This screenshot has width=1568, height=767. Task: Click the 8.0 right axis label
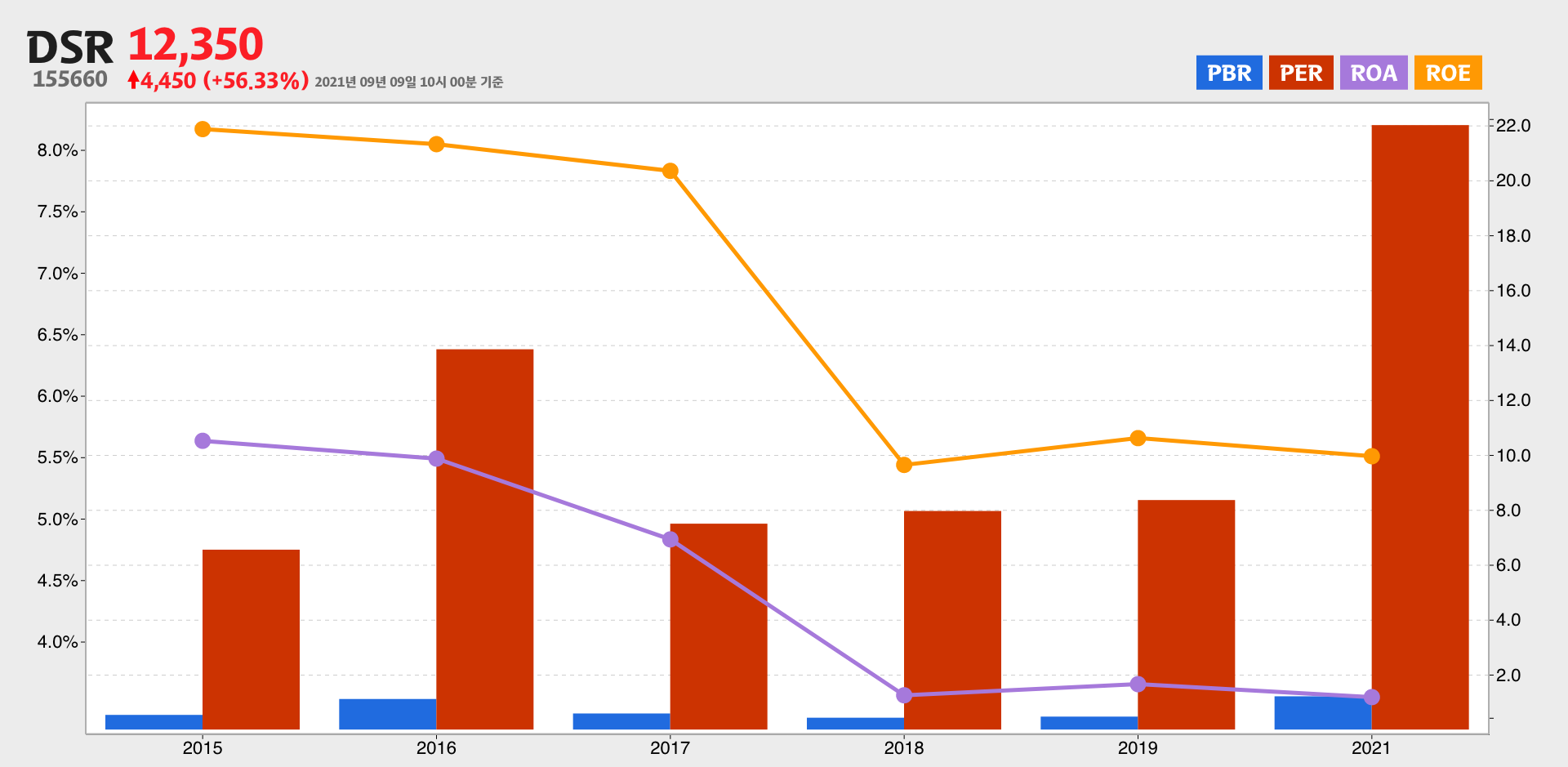1508,511
